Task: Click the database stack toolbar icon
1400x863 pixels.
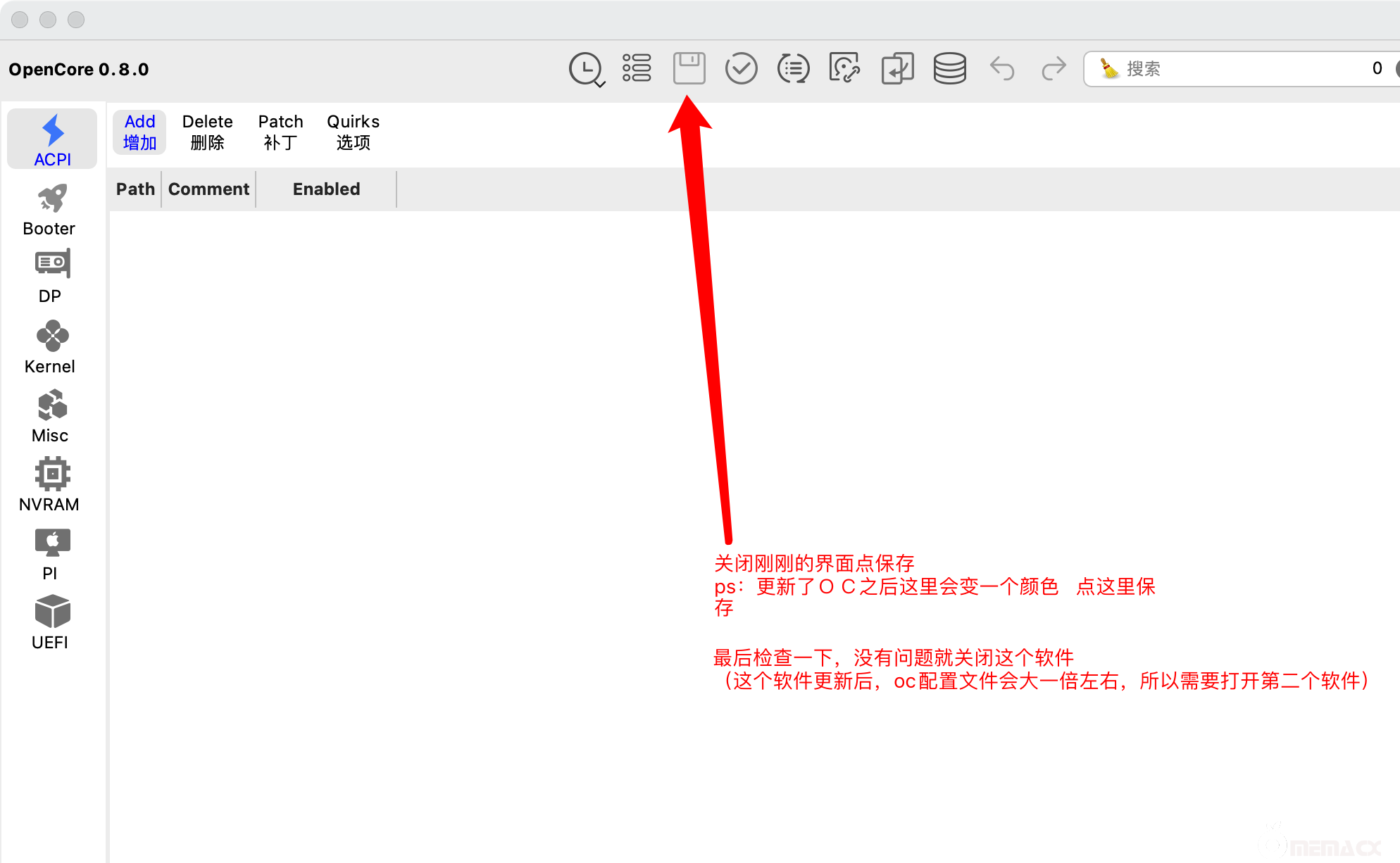Action: click(949, 69)
